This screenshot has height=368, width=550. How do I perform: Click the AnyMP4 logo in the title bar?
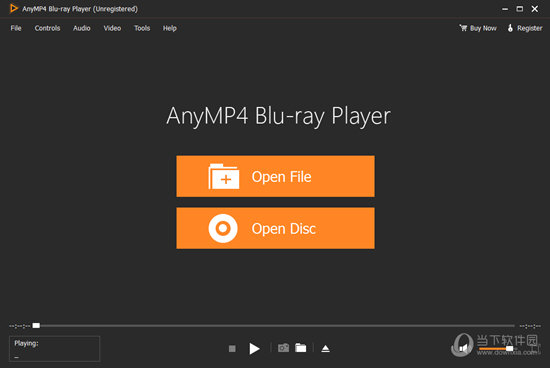(x=14, y=8)
